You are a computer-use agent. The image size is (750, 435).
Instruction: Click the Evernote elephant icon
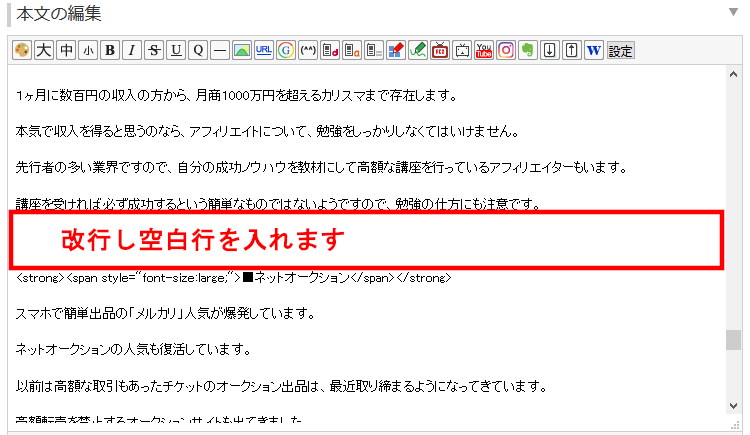click(x=528, y=50)
